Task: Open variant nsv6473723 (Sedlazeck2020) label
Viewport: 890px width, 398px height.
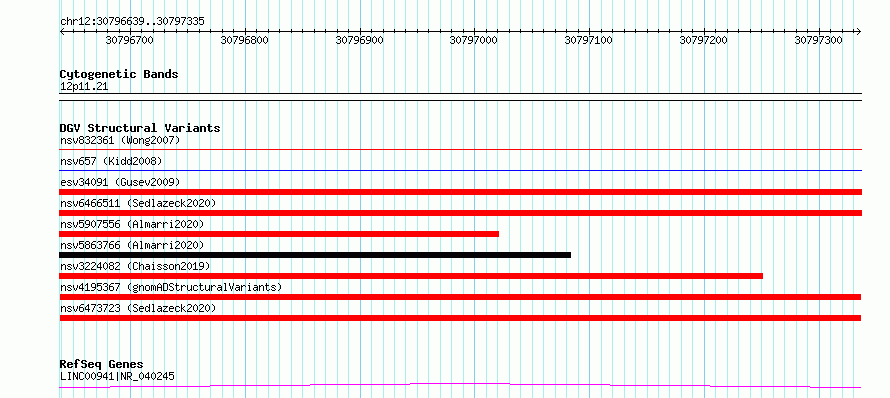Action: 138,308
